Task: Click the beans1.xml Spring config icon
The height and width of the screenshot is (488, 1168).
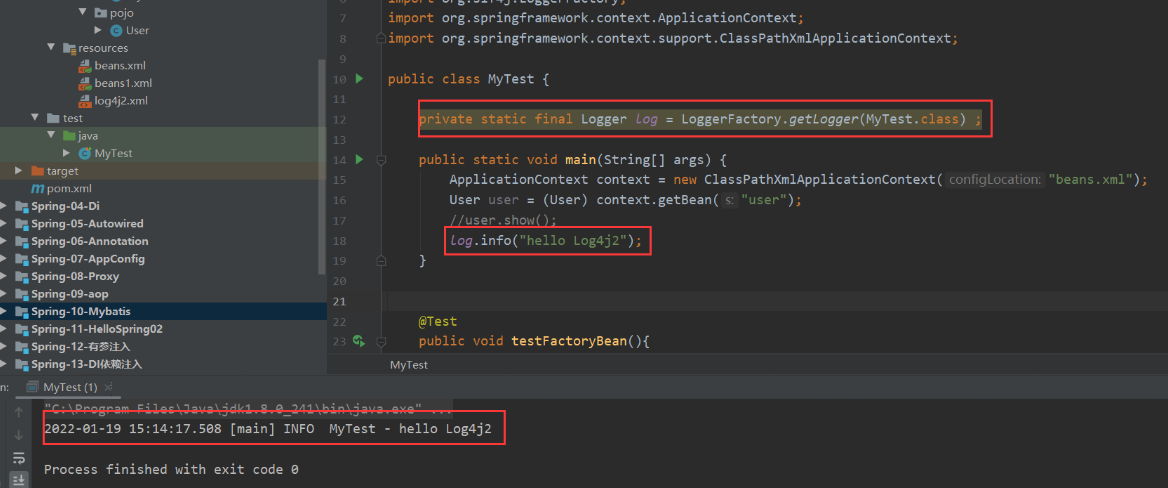Action: click(x=85, y=83)
